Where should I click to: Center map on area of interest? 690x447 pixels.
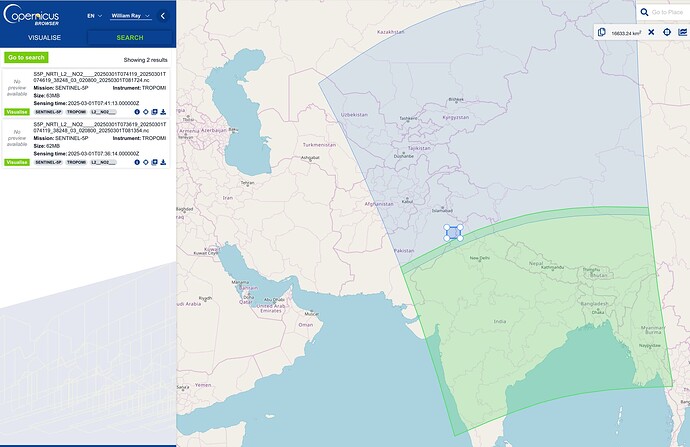coord(667,32)
